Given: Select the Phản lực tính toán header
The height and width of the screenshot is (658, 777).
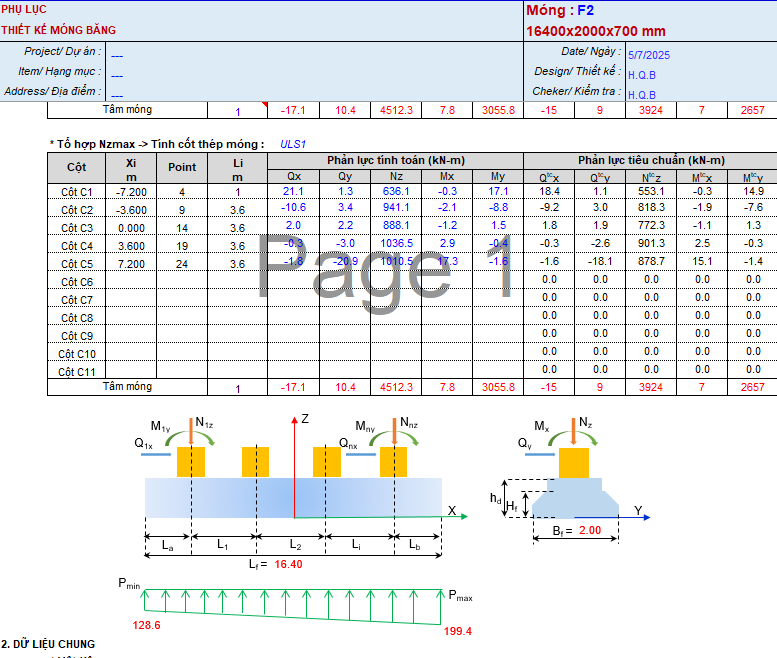Looking at the screenshot, I should point(395,160).
